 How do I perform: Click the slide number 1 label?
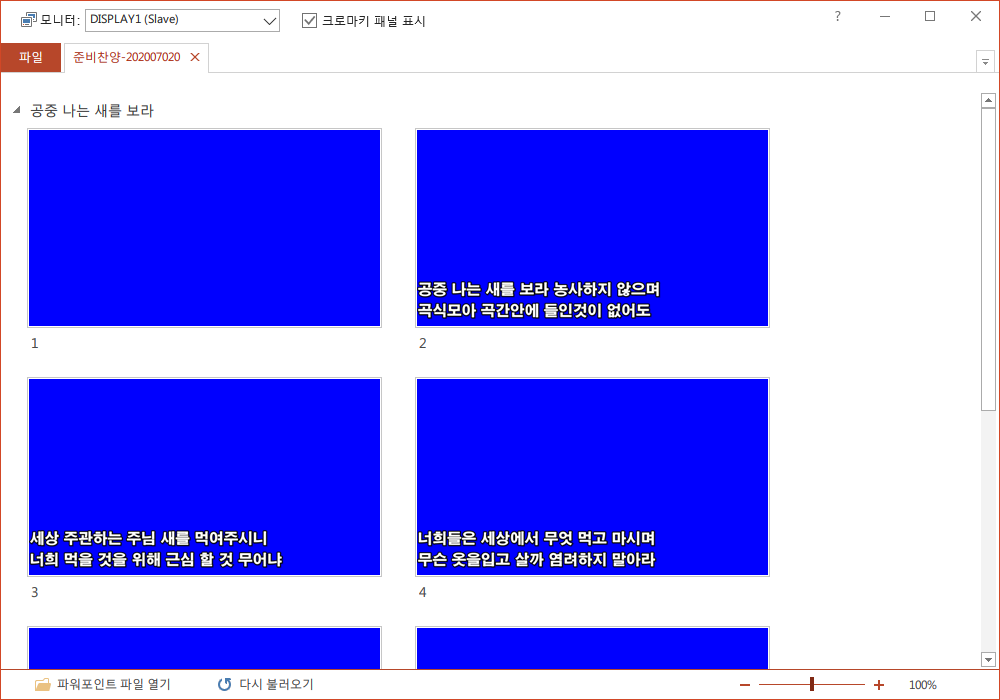click(x=34, y=344)
